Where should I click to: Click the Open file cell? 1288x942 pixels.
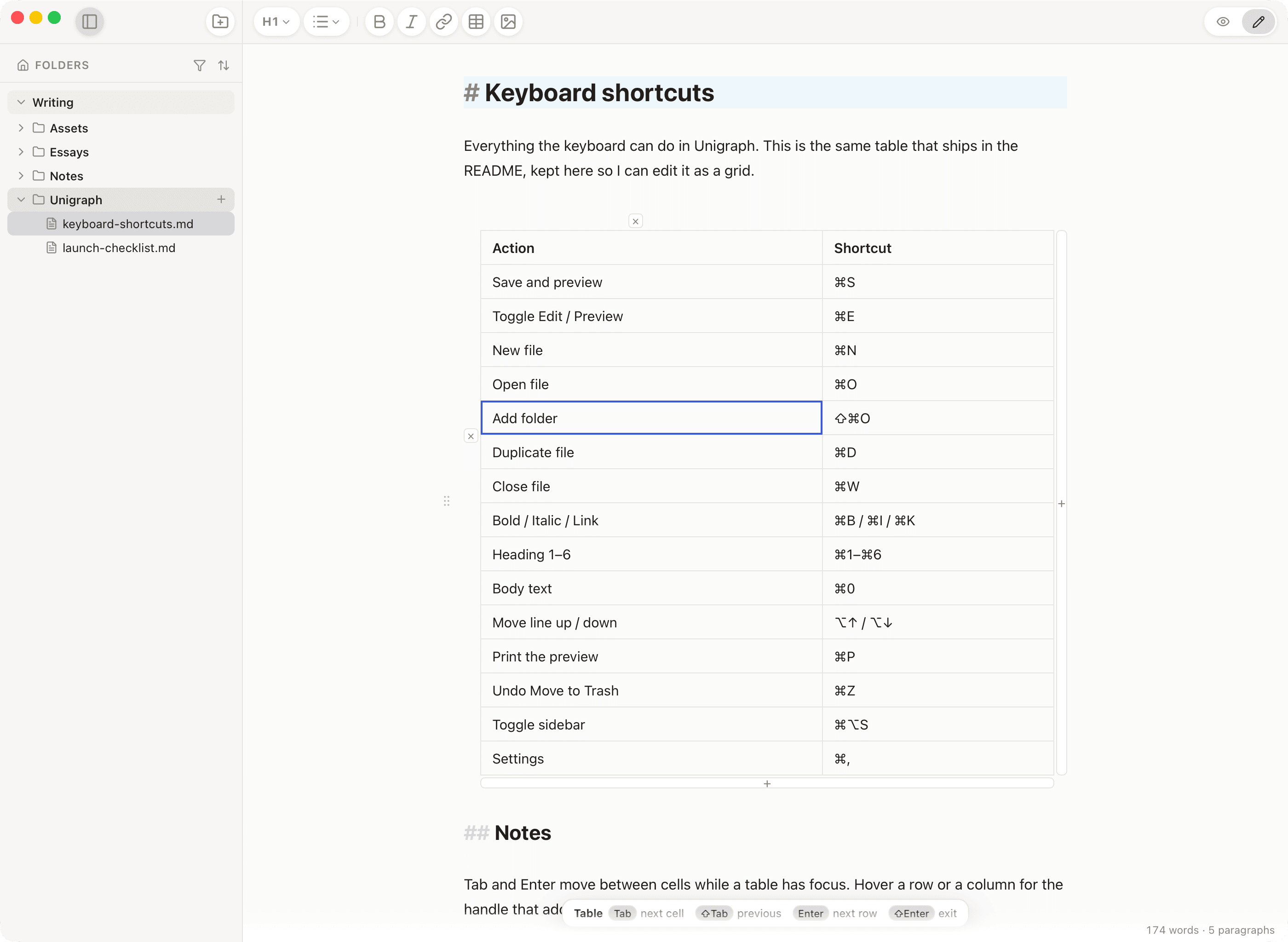(x=652, y=385)
